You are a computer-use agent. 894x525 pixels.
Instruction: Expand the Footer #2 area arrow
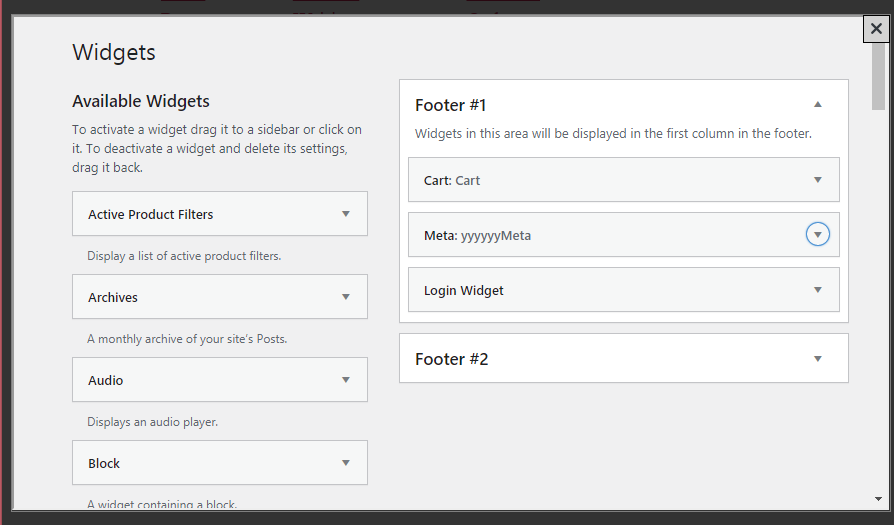[817, 358]
